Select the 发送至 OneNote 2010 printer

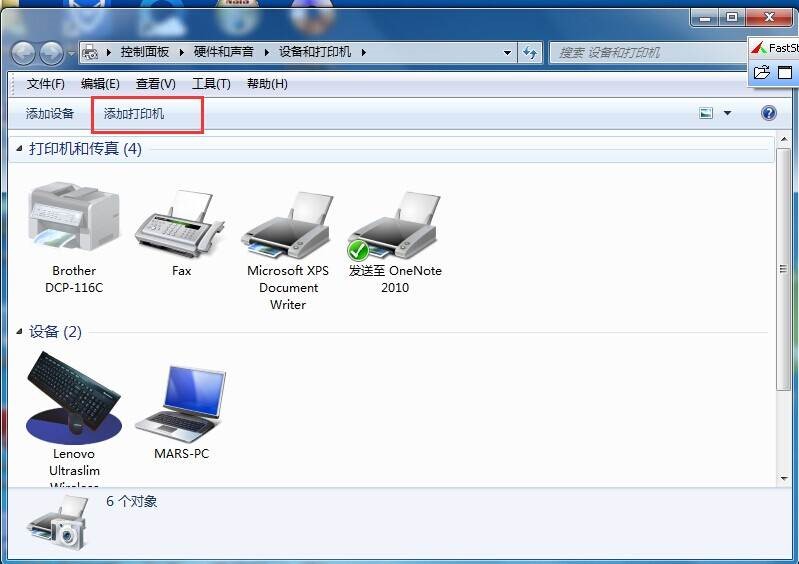[x=395, y=225]
